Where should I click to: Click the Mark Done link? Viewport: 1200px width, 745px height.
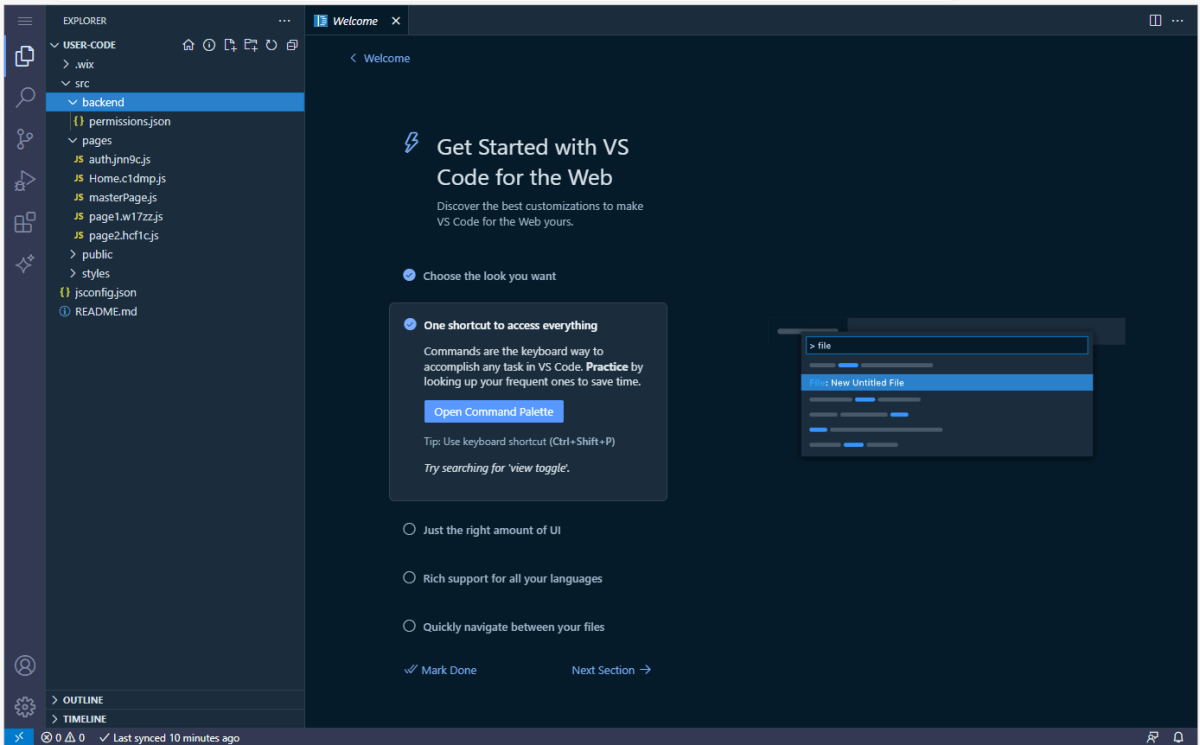[x=440, y=670]
